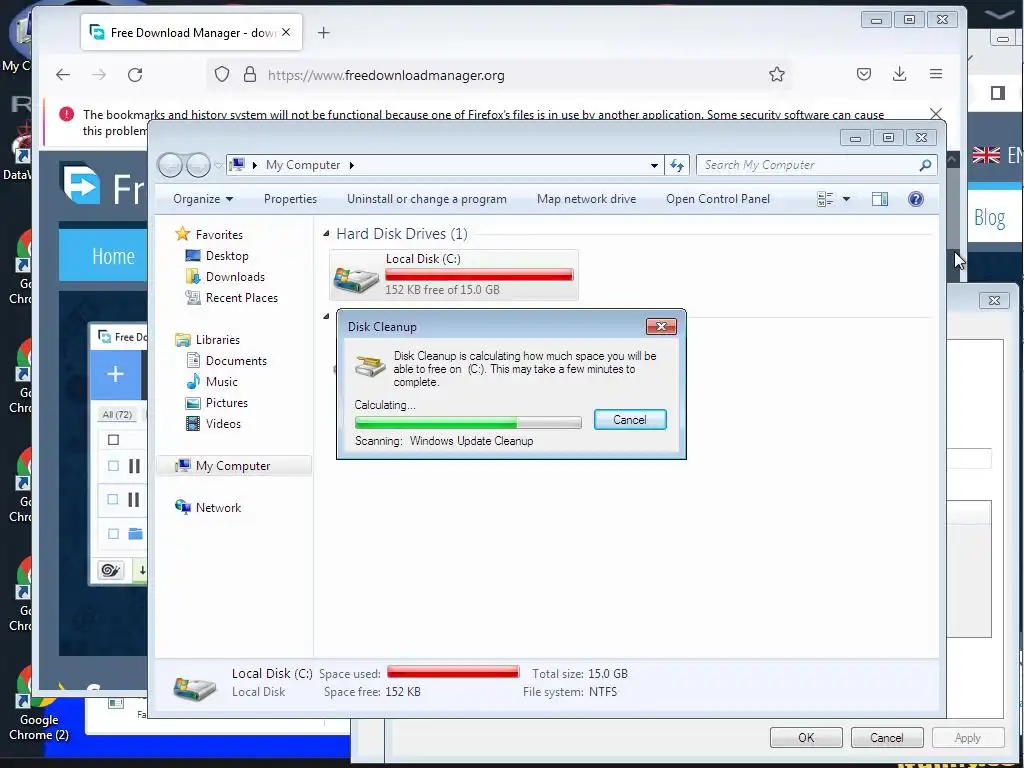The width and height of the screenshot is (1024, 768).
Task: Toggle the Explorer preview pane icon
Action: point(880,199)
